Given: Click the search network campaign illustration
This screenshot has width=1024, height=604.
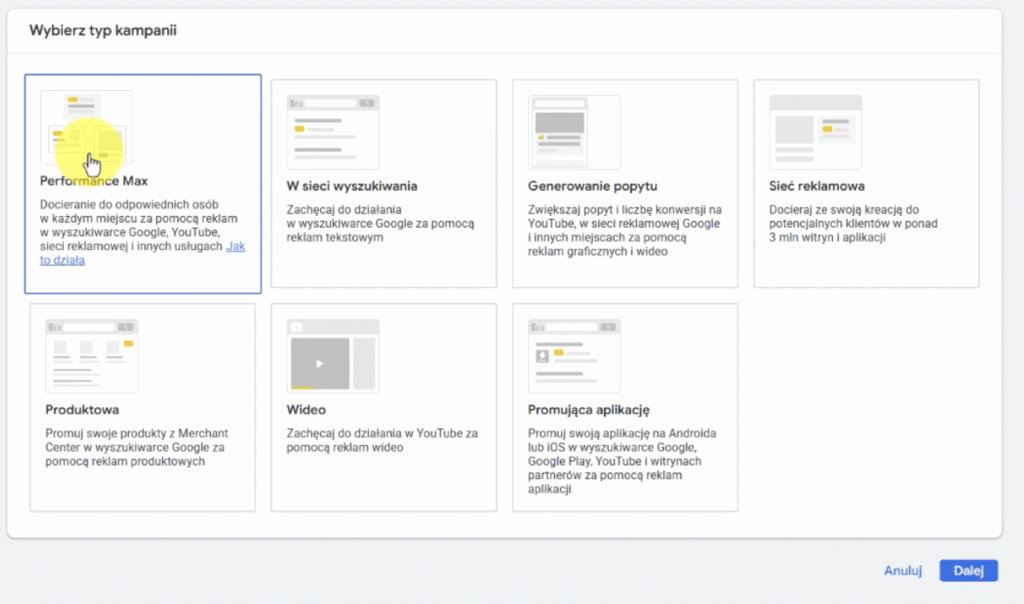Looking at the screenshot, I should [x=333, y=132].
